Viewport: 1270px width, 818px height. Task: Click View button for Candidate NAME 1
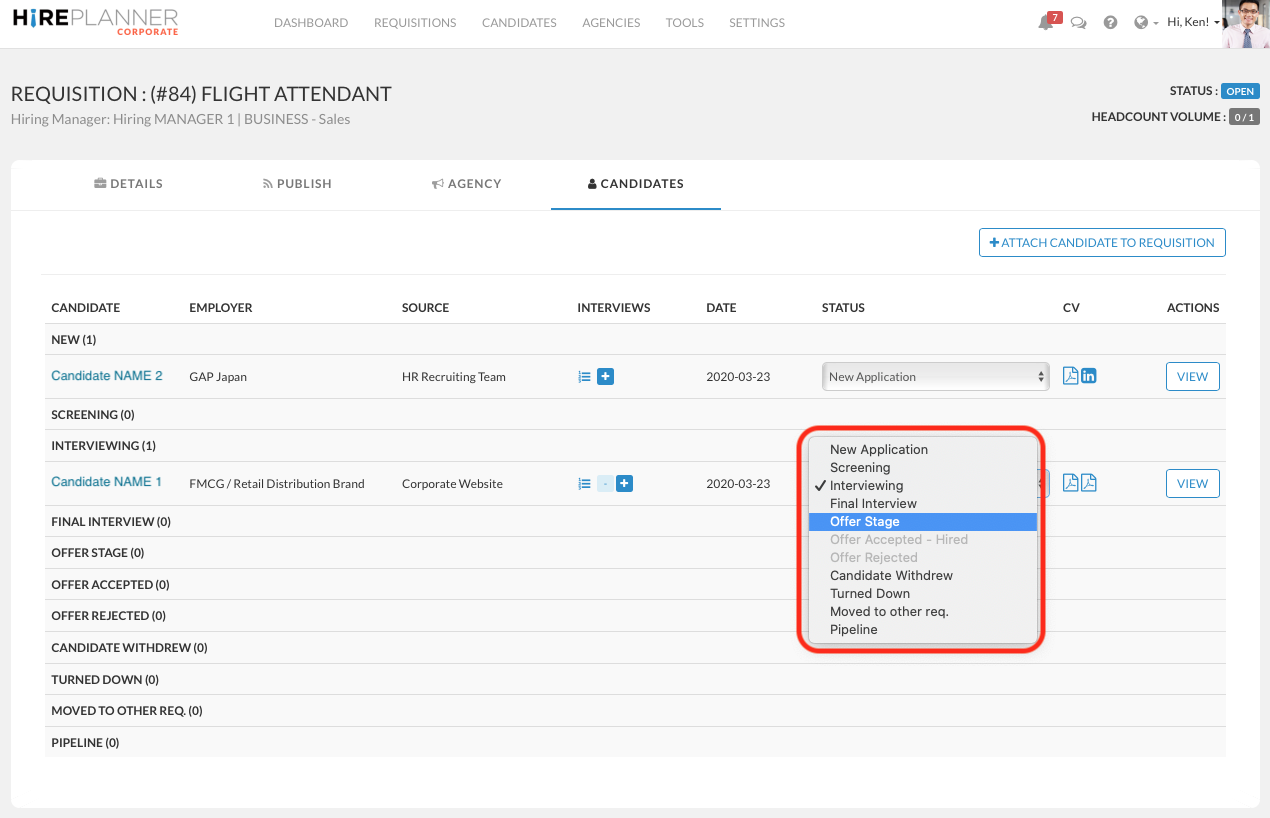click(x=1192, y=484)
